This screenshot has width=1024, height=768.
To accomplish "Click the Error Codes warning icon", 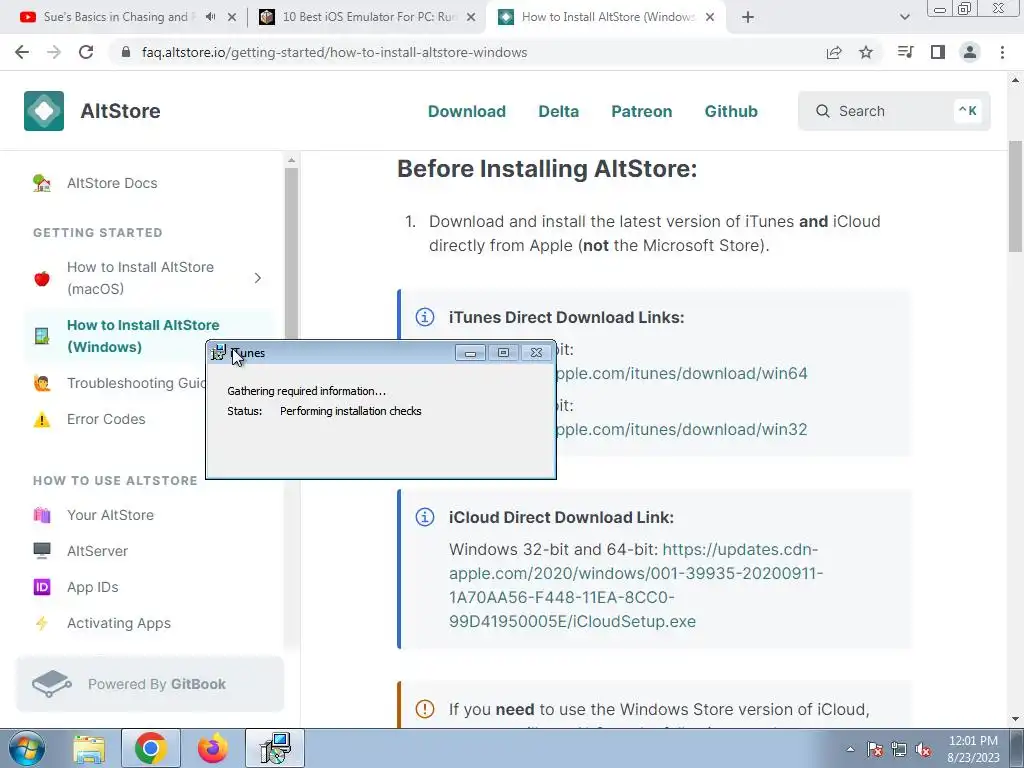I will tap(42, 419).
